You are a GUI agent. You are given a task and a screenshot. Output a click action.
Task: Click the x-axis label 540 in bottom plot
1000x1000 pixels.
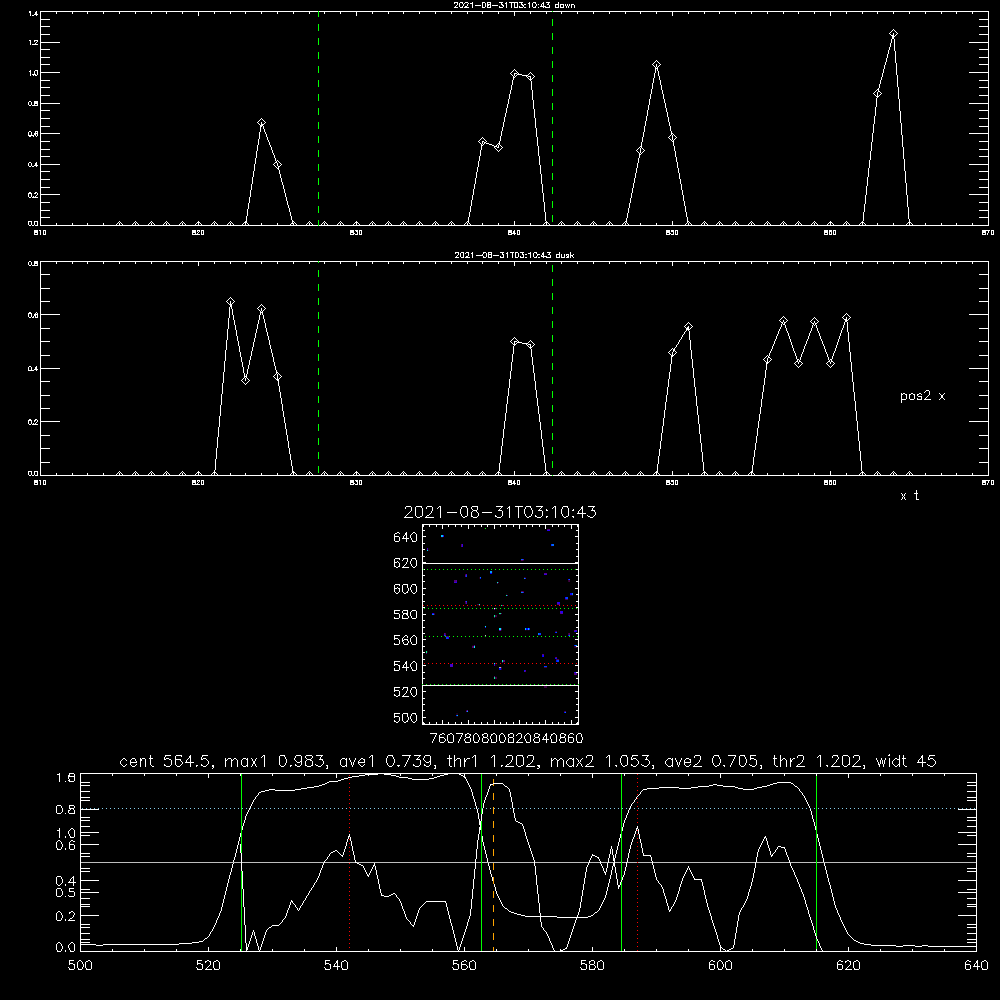[x=336, y=966]
